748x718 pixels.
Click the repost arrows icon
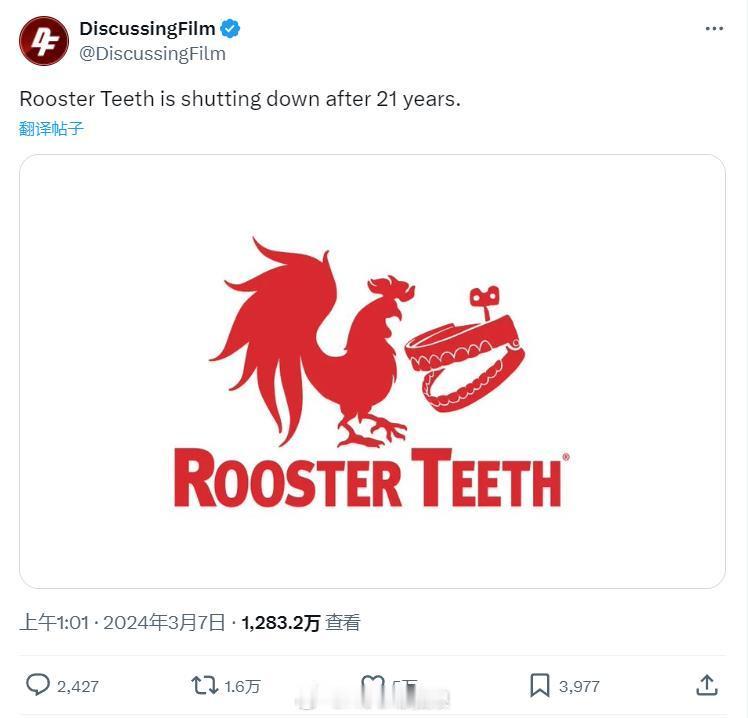pos(205,685)
